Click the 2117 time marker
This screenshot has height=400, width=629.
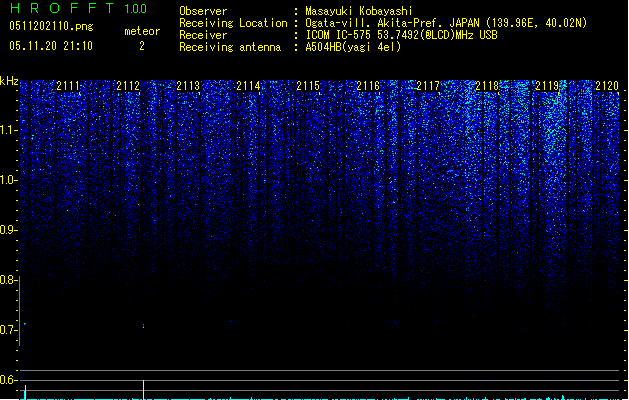pyautogui.click(x=428, y=86)
